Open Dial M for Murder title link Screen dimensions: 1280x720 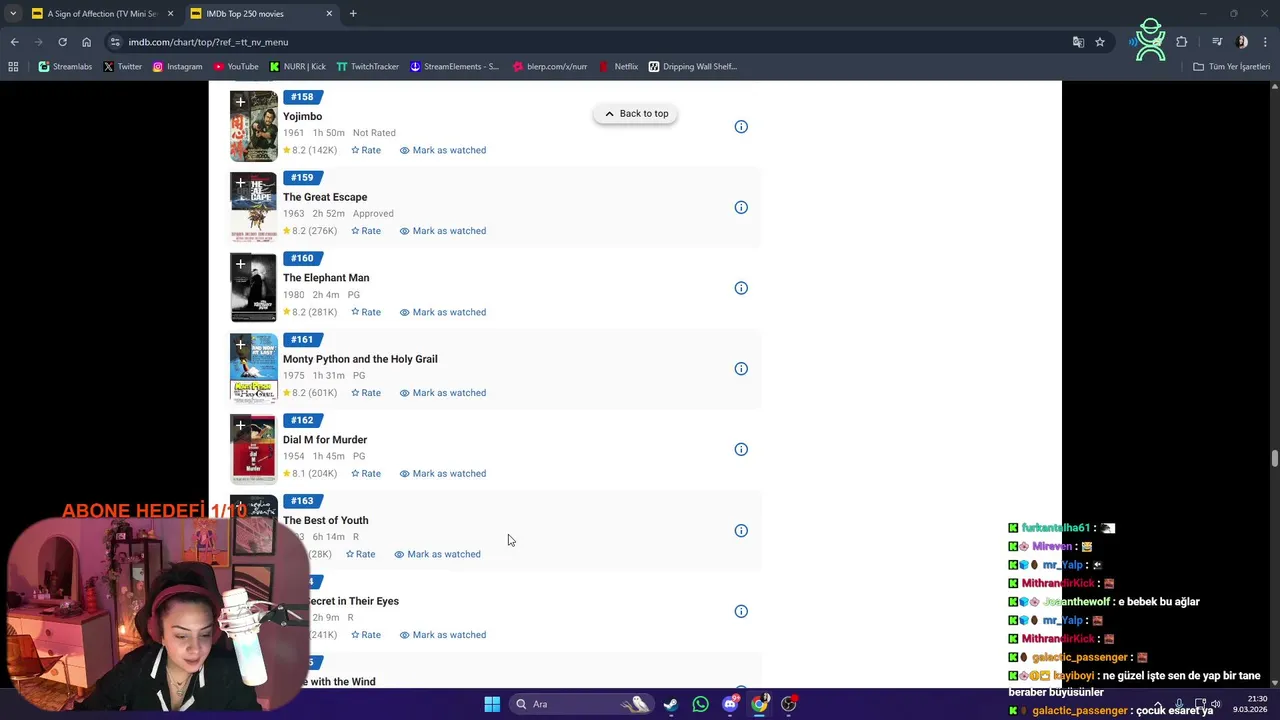[325, 440]
